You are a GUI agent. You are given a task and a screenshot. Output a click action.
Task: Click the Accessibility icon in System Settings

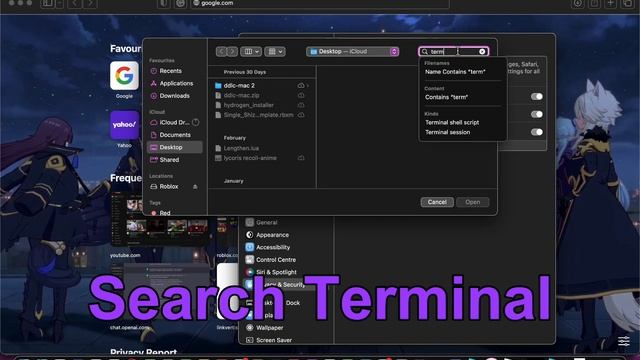pos(249,247)
